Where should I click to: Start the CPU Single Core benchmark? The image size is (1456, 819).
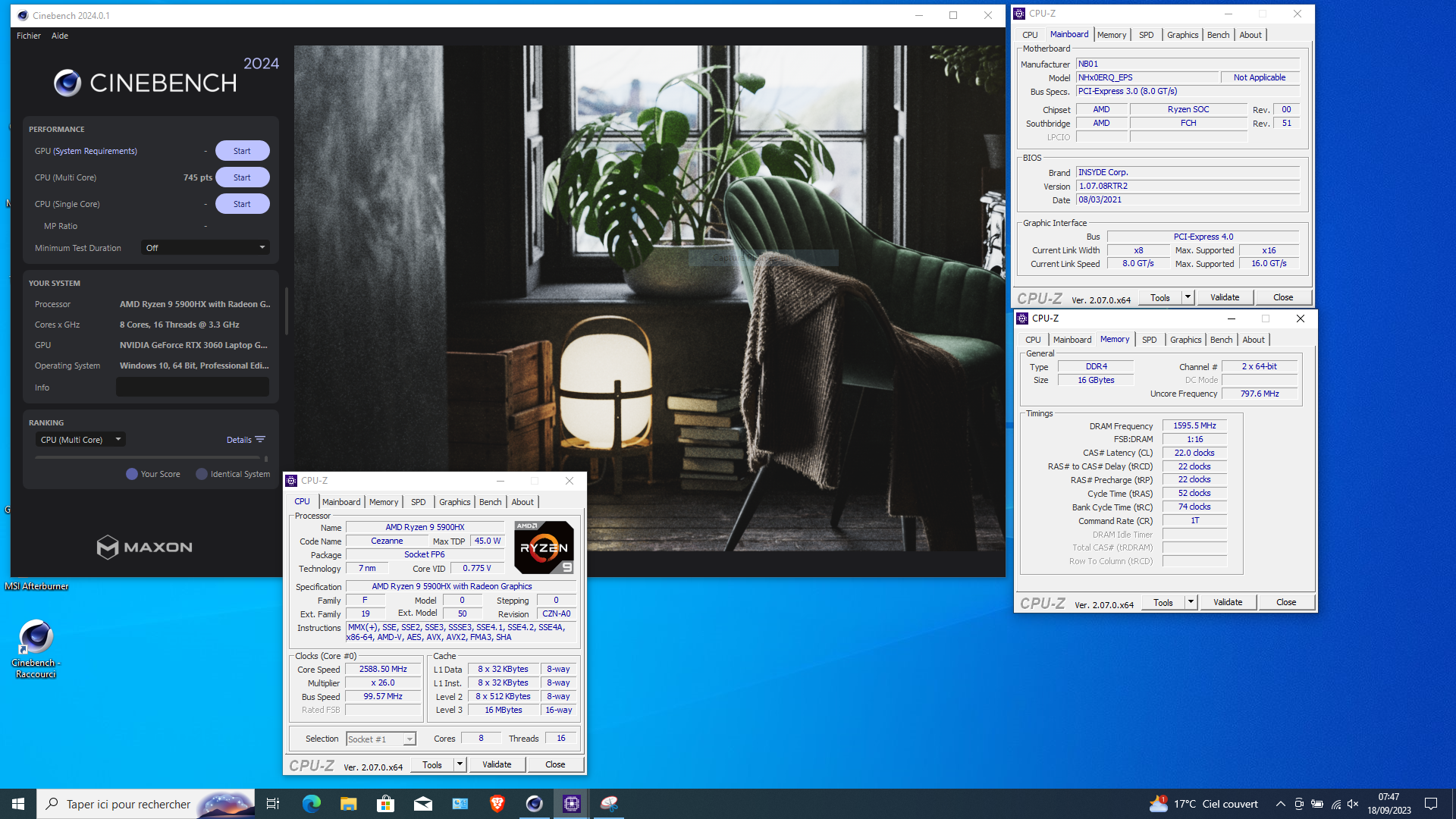(242, 204)
